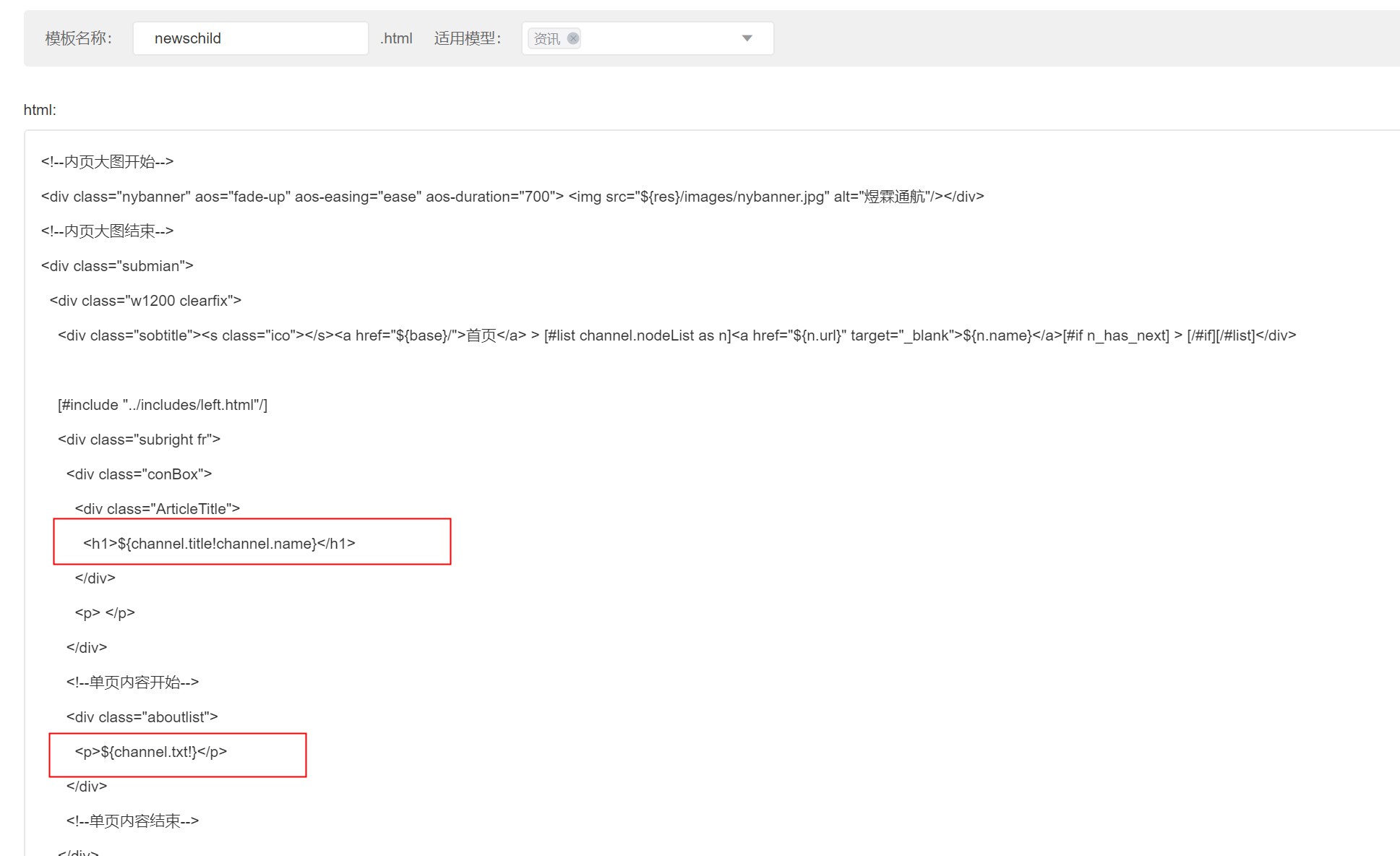Click the newschild template name field
1400x856 pixels.
click(250, 38)
